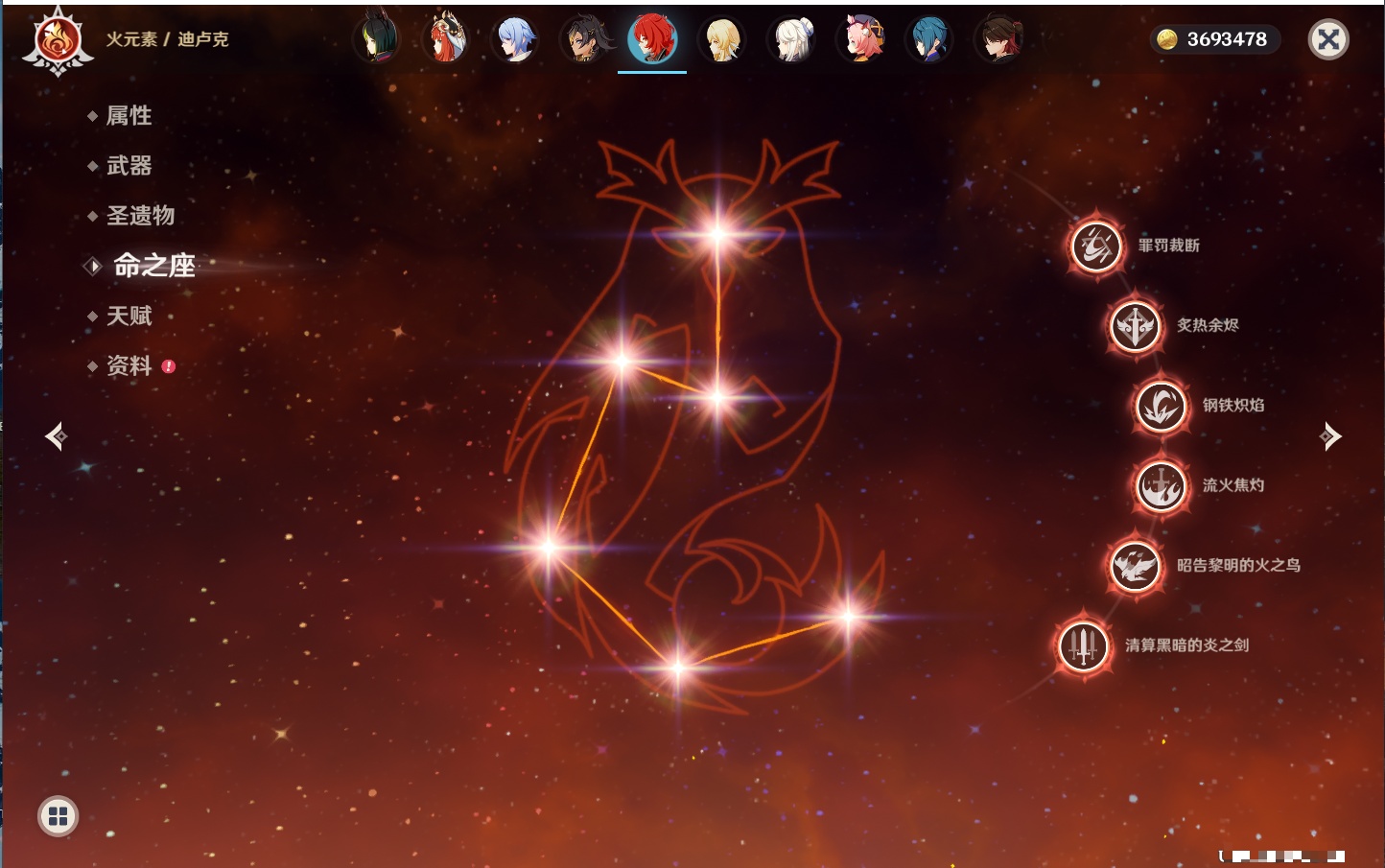Open the 罪罚裁断 constellation icon

(1096, 246)
